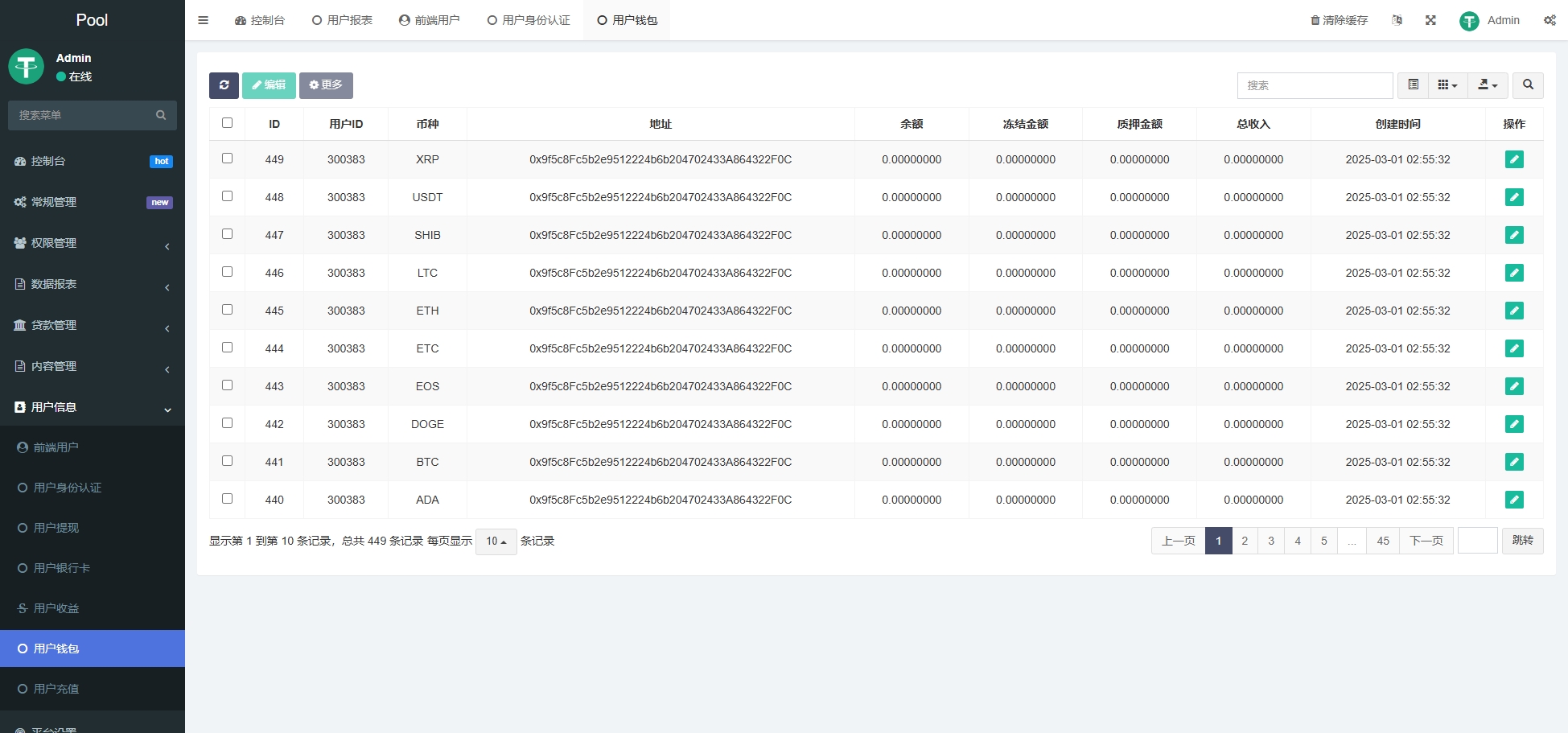Viewport: 1568px width, 733px height.
Task: Open the page size dropdown showing 10
Action: (496, 542)
